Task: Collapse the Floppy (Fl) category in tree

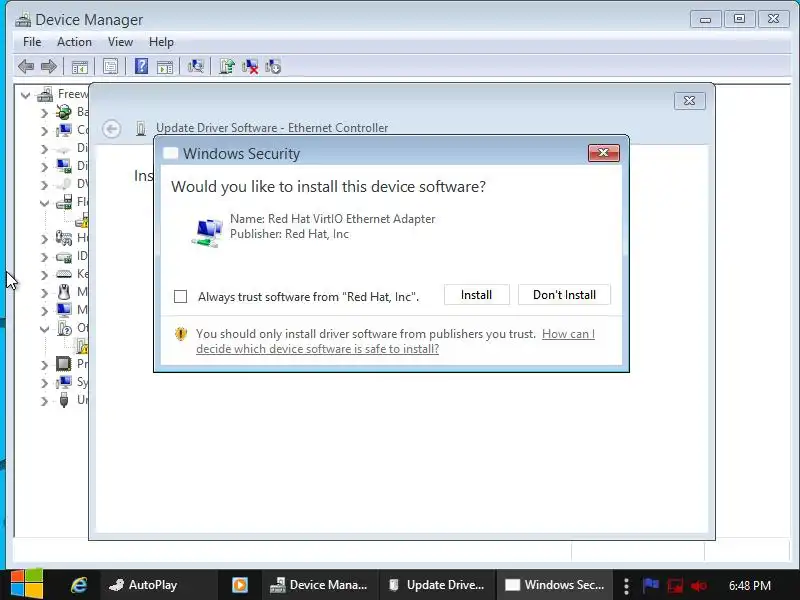Action: pos(44,203)
